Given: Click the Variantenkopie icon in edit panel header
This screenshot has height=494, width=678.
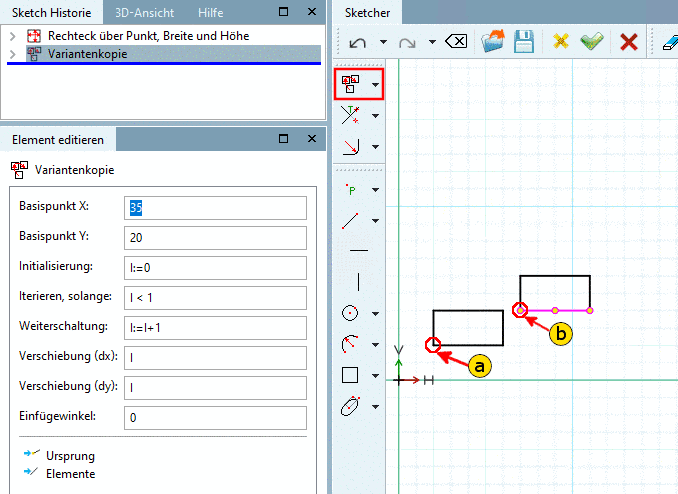Looking at the screenshot, I should click(x=19, y=170).
